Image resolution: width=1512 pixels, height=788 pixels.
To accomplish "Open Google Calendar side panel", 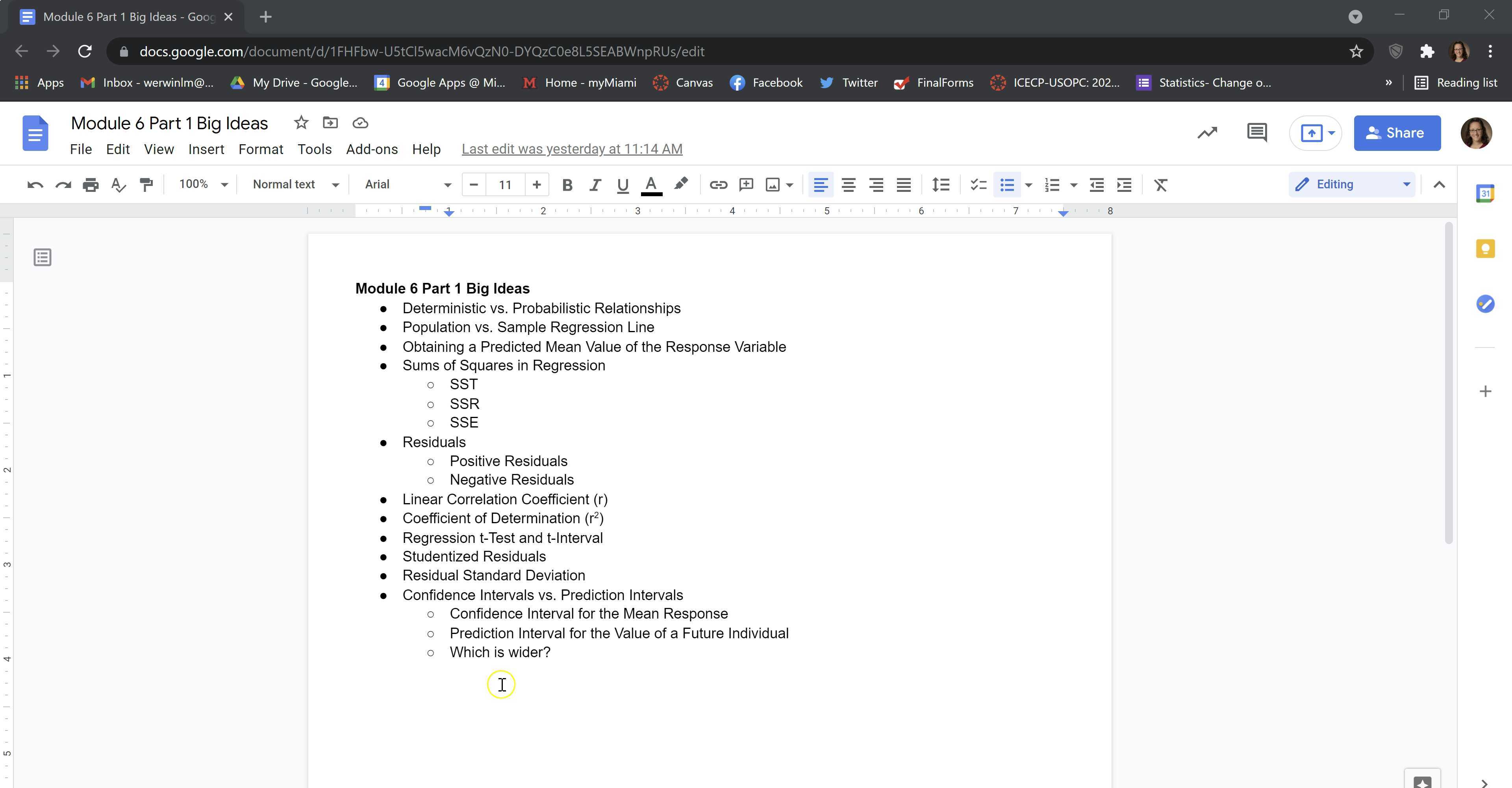I will click(1486, 193).
